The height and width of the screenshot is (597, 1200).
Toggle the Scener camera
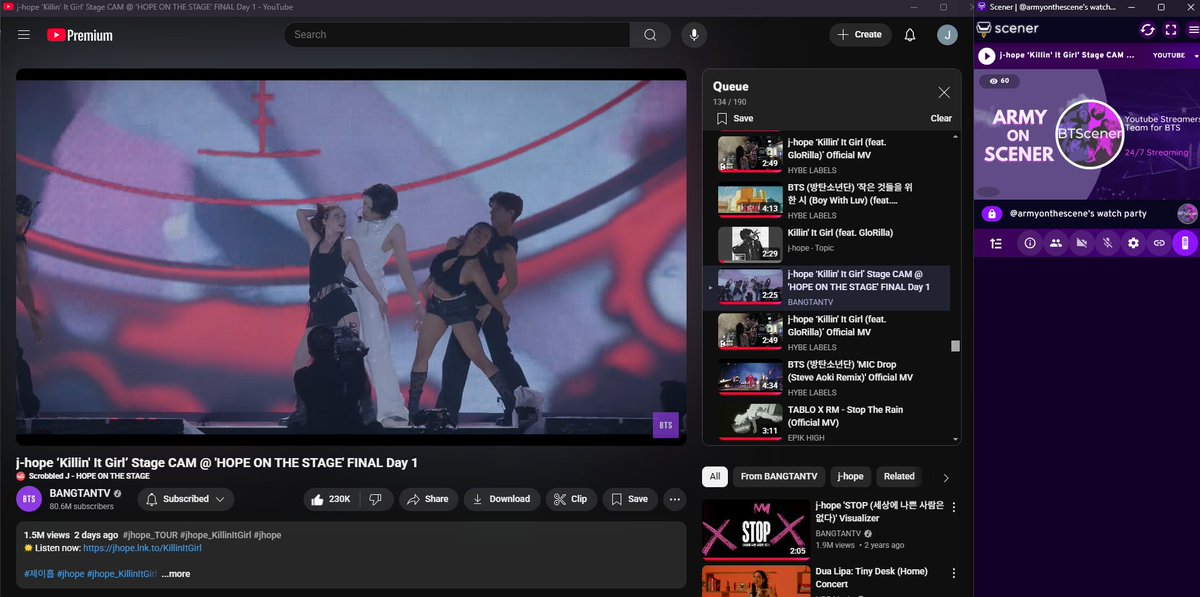[x=1081, y=243]
